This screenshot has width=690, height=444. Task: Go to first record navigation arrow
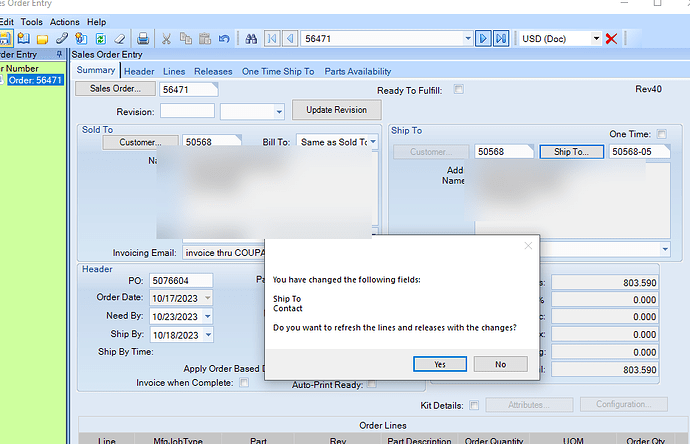click(272, 39)
